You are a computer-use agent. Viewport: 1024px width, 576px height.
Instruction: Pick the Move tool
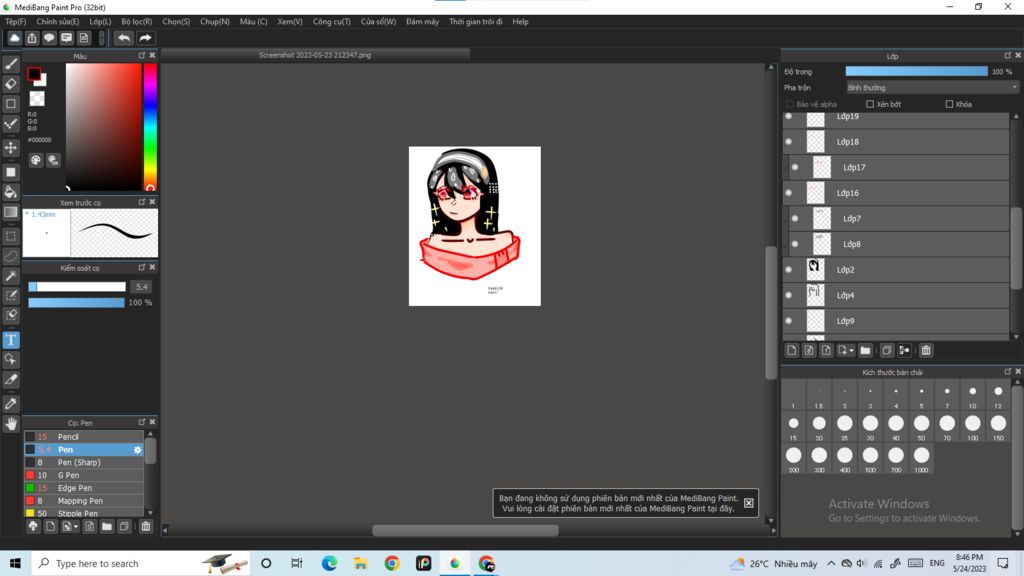pos(11,148)
